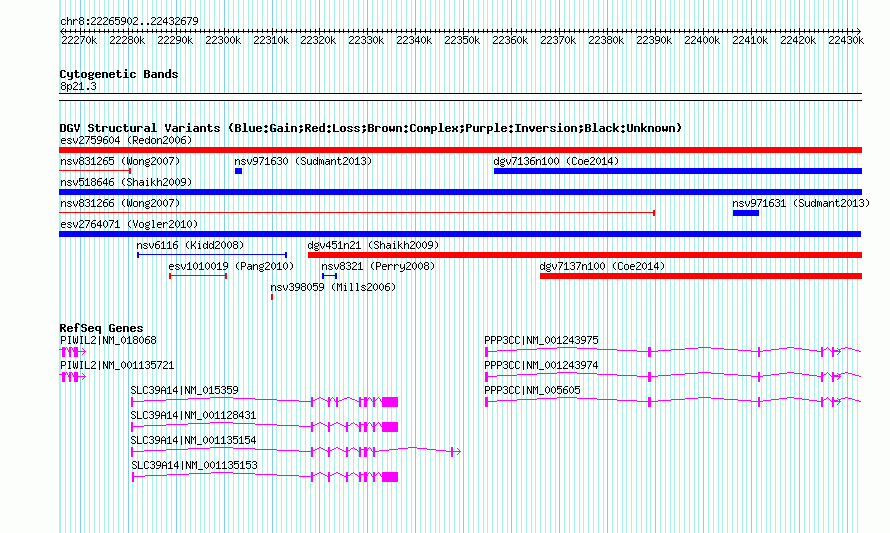Click the SLC39A14|NM_001128431 transcript model

point(265,427)
